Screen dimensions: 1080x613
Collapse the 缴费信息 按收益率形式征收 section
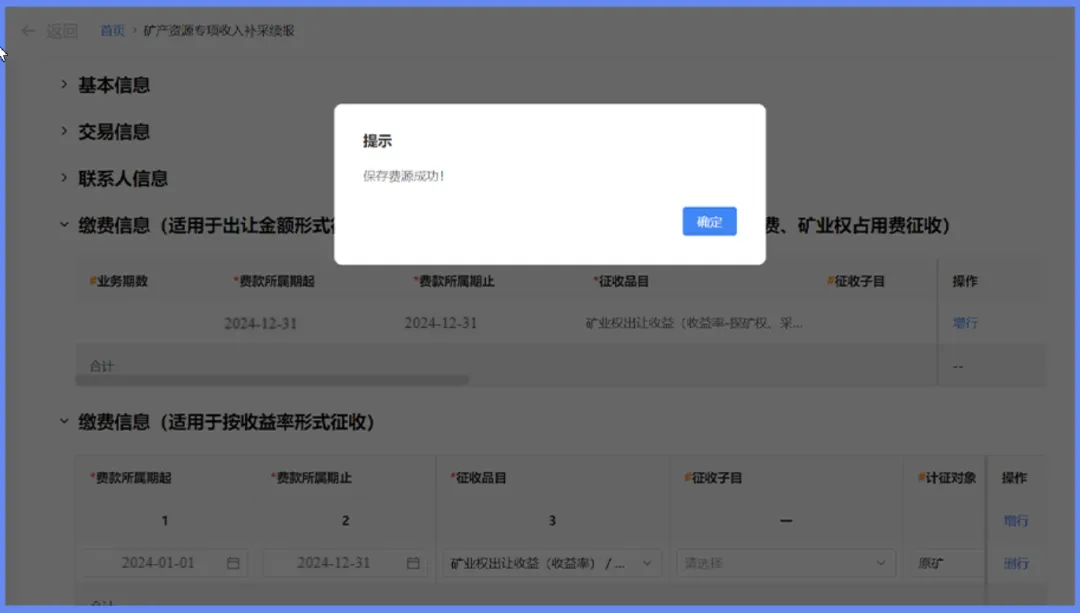point(65,423)
